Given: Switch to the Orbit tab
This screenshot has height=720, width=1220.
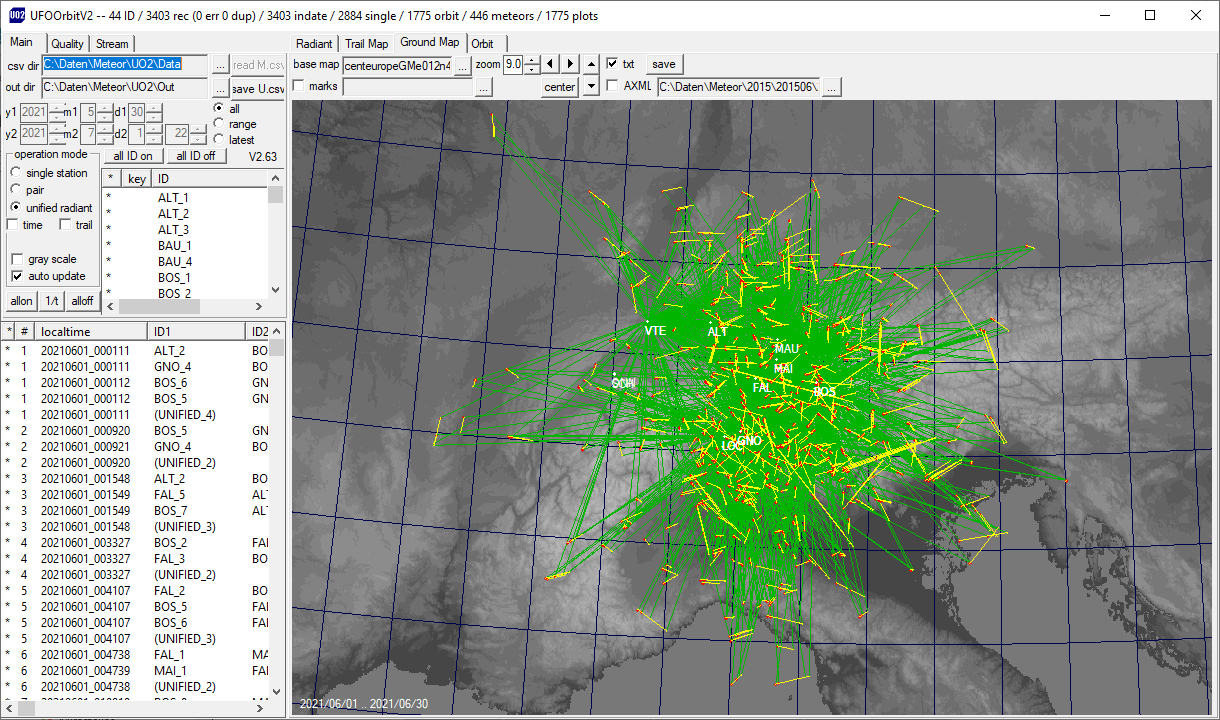Looking at the screenshot, I should tap(482, 43).
